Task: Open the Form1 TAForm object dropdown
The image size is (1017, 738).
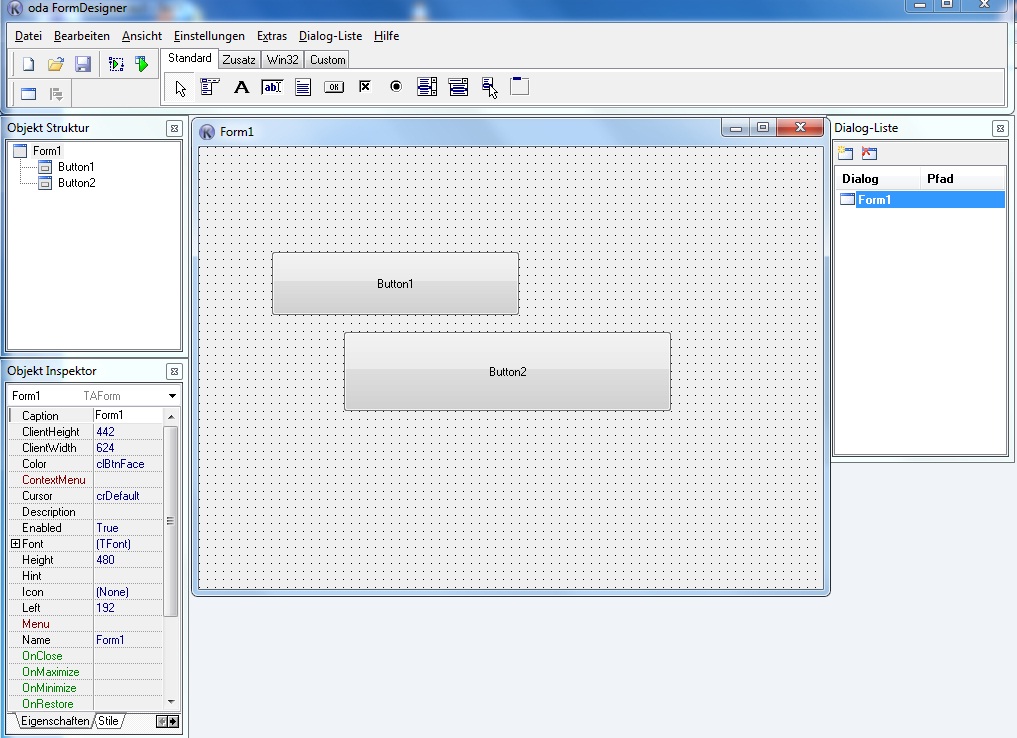Action: click(x=172, y=396)
